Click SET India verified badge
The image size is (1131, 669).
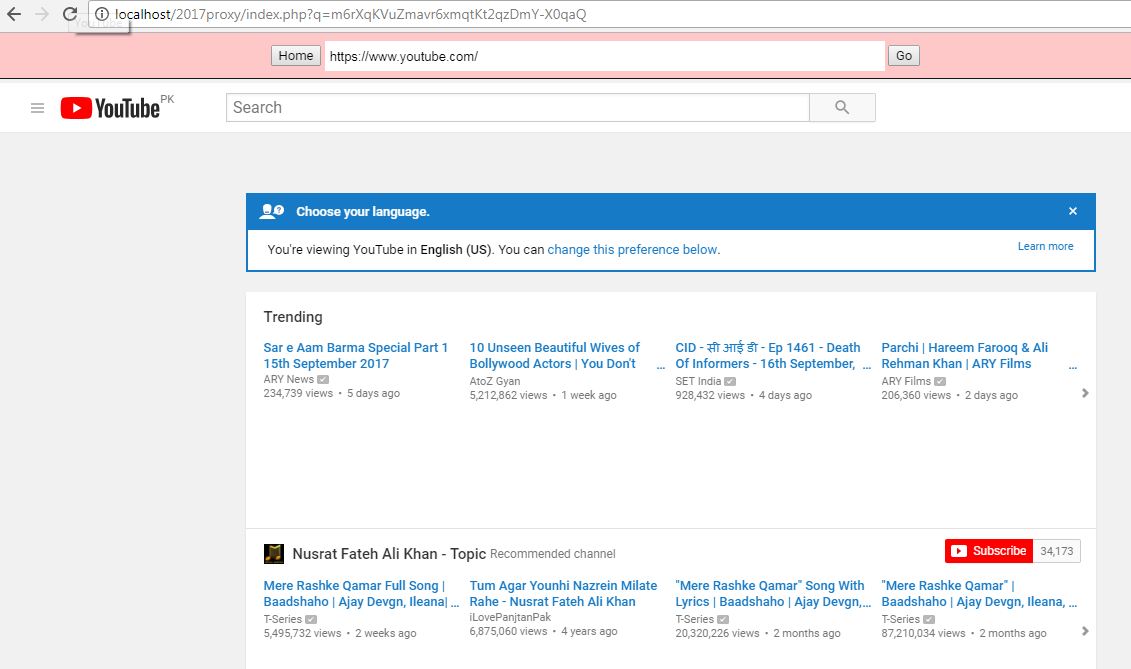click(730, 382)
